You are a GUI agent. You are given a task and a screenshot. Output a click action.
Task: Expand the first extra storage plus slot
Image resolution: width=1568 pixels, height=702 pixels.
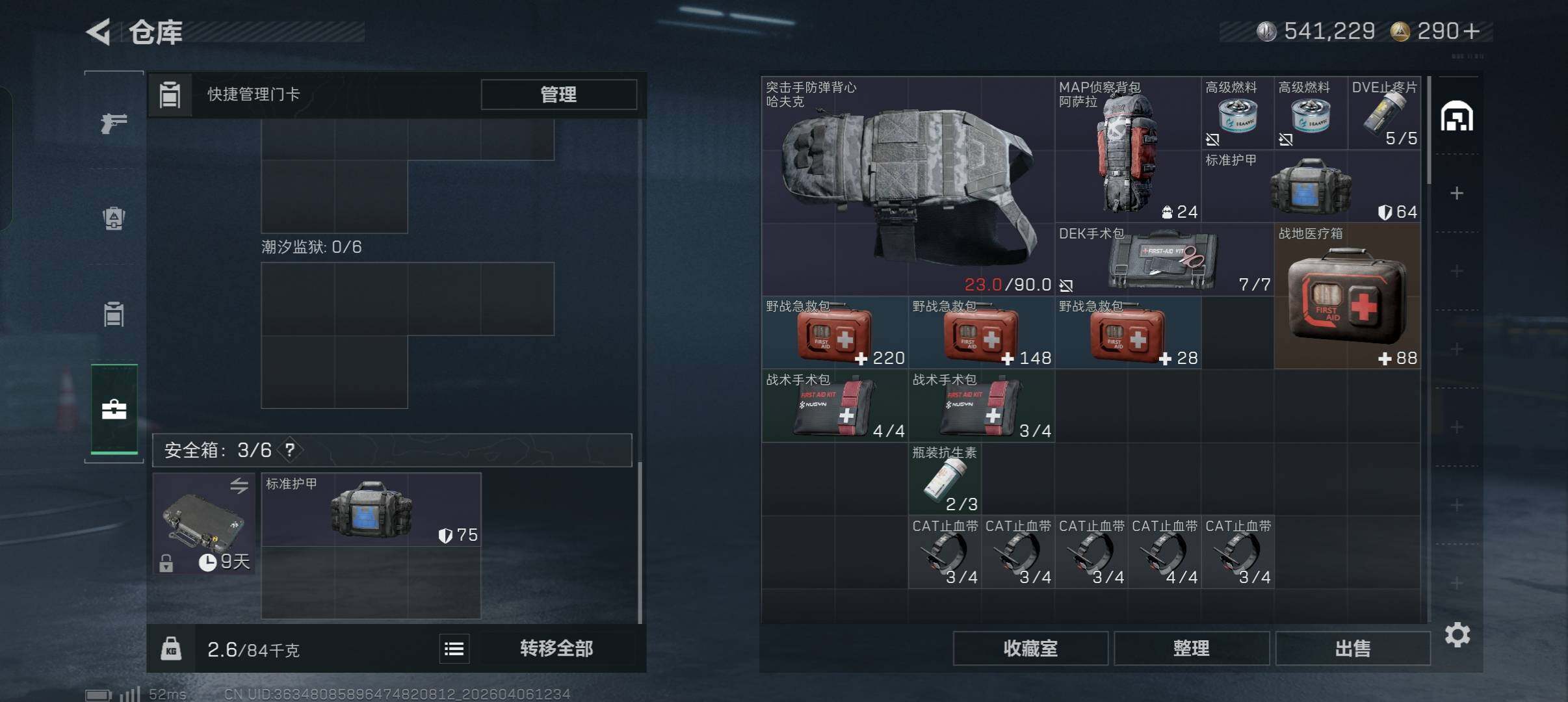1457,193
